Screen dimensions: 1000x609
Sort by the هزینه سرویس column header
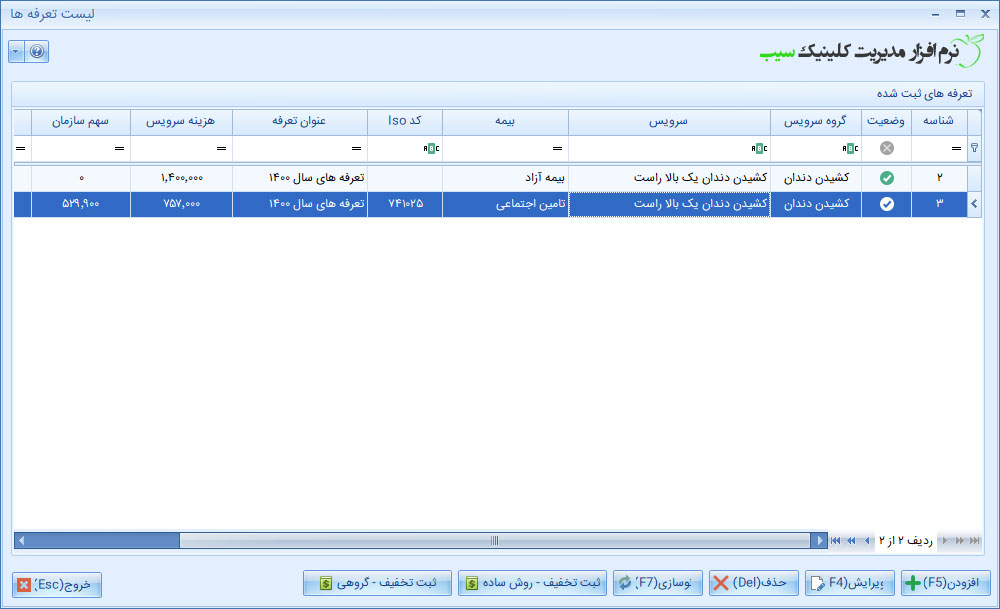point(181,121)
